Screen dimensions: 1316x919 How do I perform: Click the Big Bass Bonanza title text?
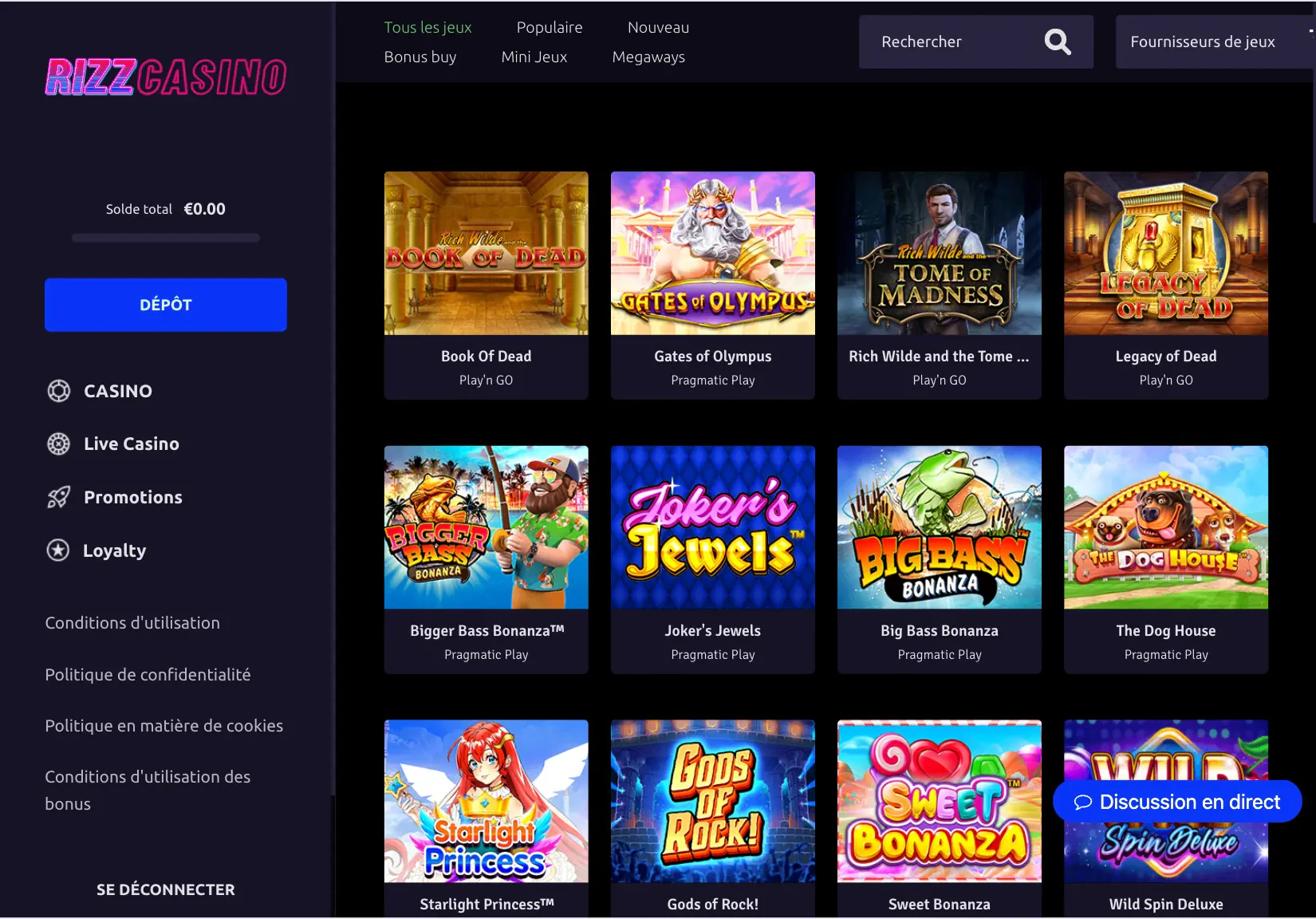pos(940,631)
